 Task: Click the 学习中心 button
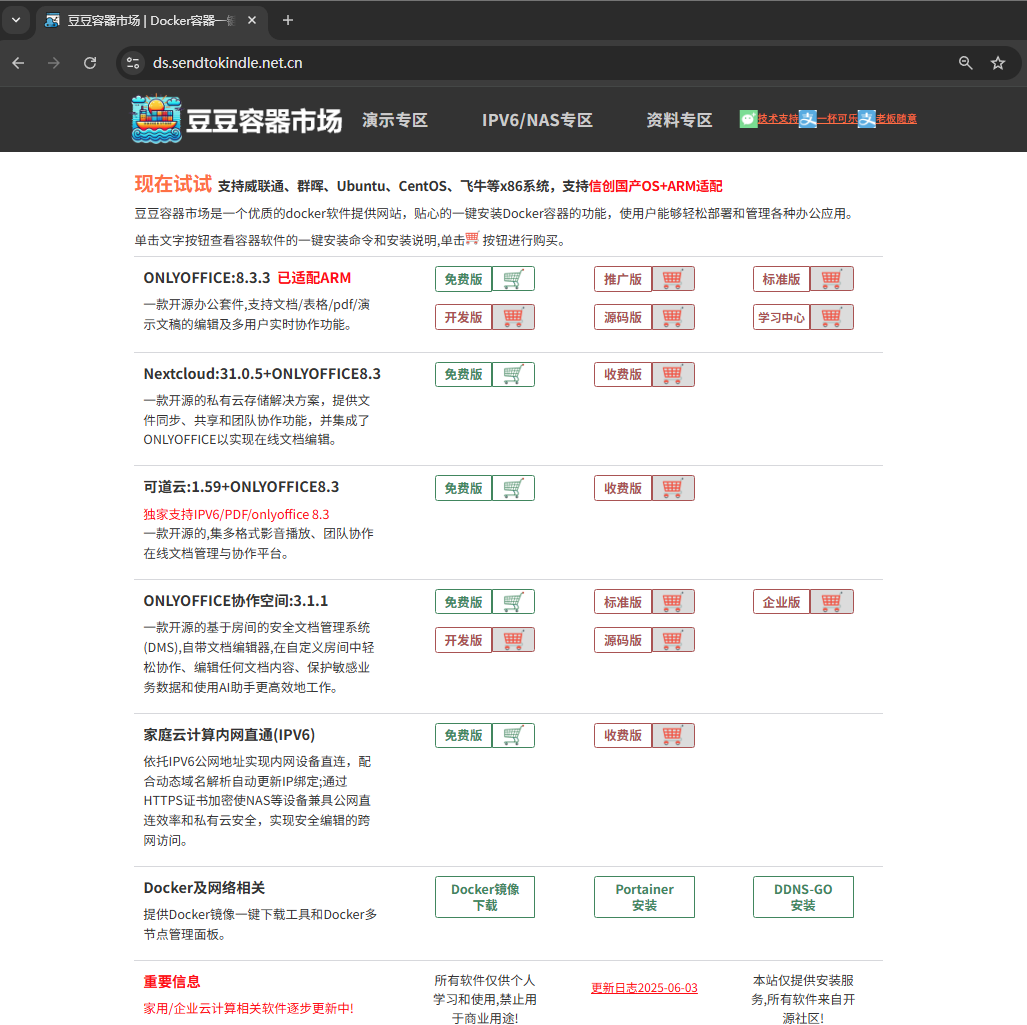click(x=781, y=317)
